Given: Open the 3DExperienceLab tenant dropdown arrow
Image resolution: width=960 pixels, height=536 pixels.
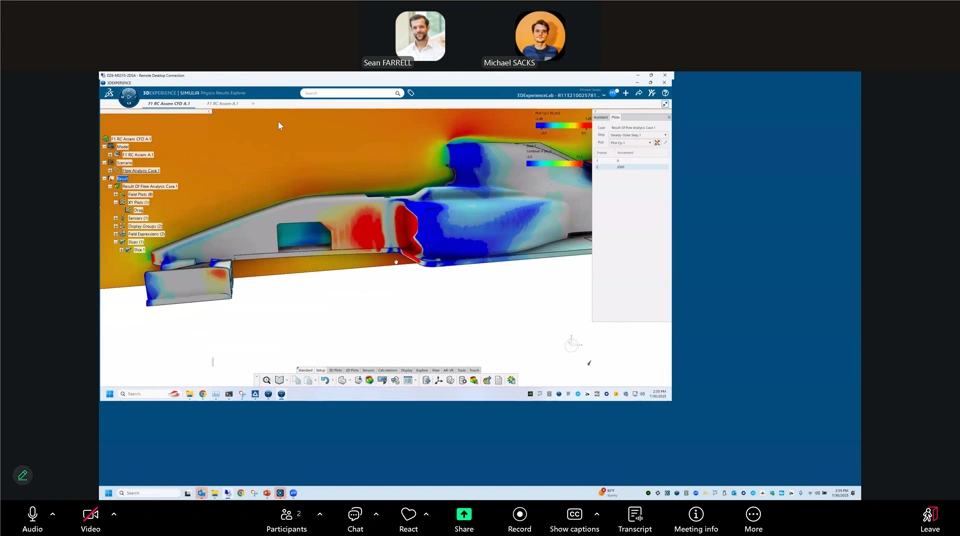Looking at the screenshot, I should tap(604, 96).
